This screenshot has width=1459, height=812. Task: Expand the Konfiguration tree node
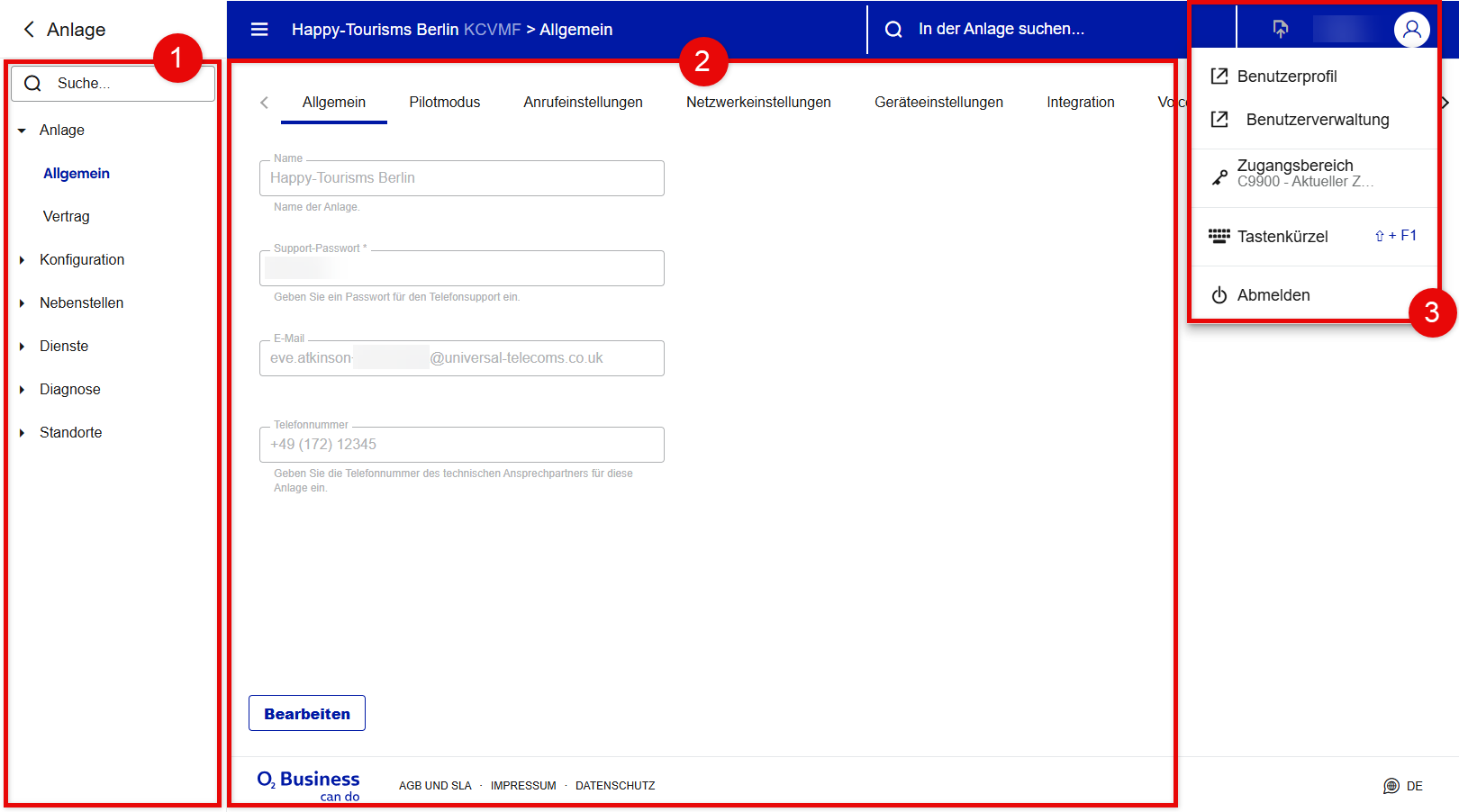22,260
